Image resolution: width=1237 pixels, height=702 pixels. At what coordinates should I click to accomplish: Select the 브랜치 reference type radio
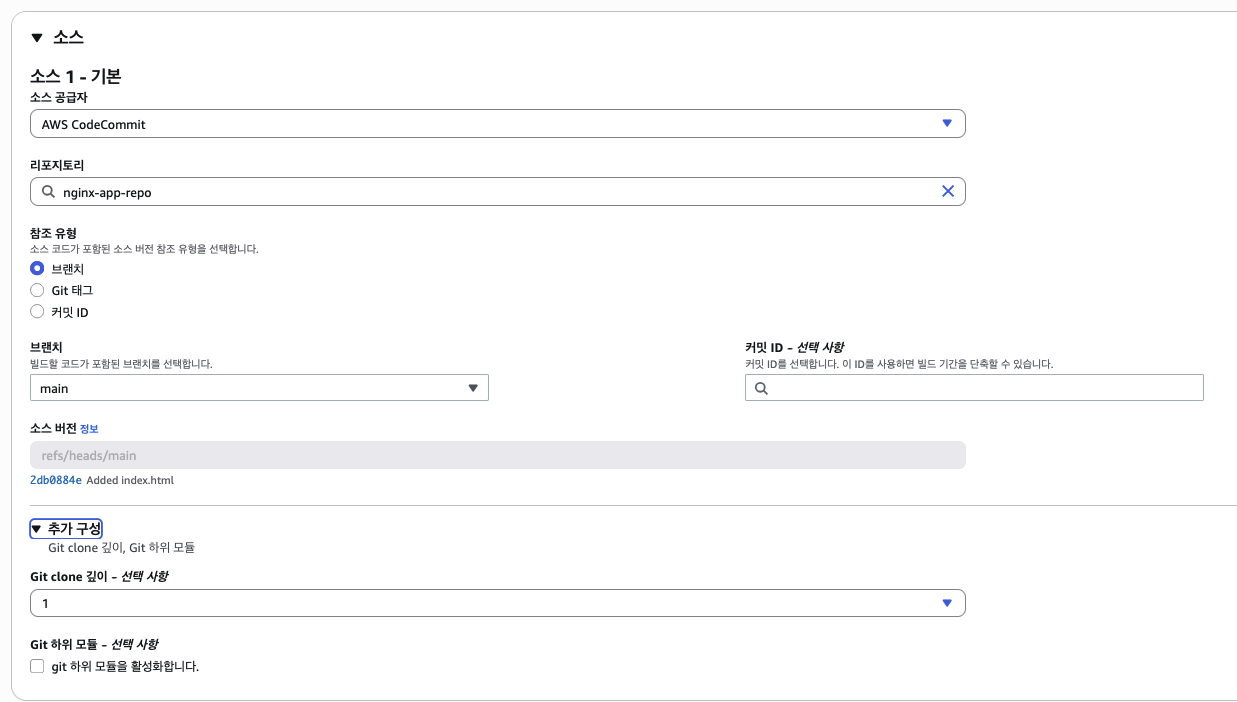pos(37,268)
